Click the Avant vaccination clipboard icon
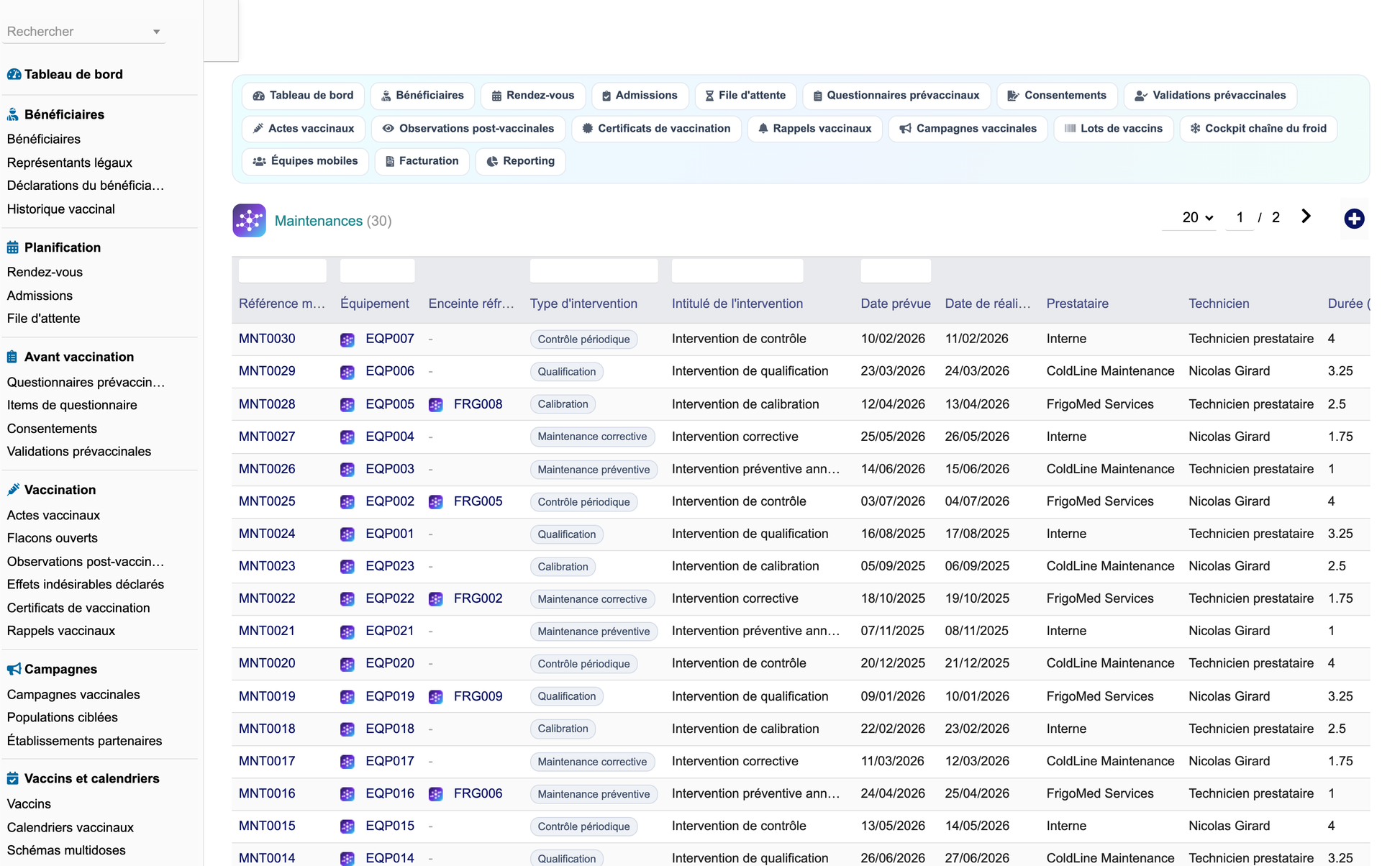1400x866 pixels. (12, 357)
